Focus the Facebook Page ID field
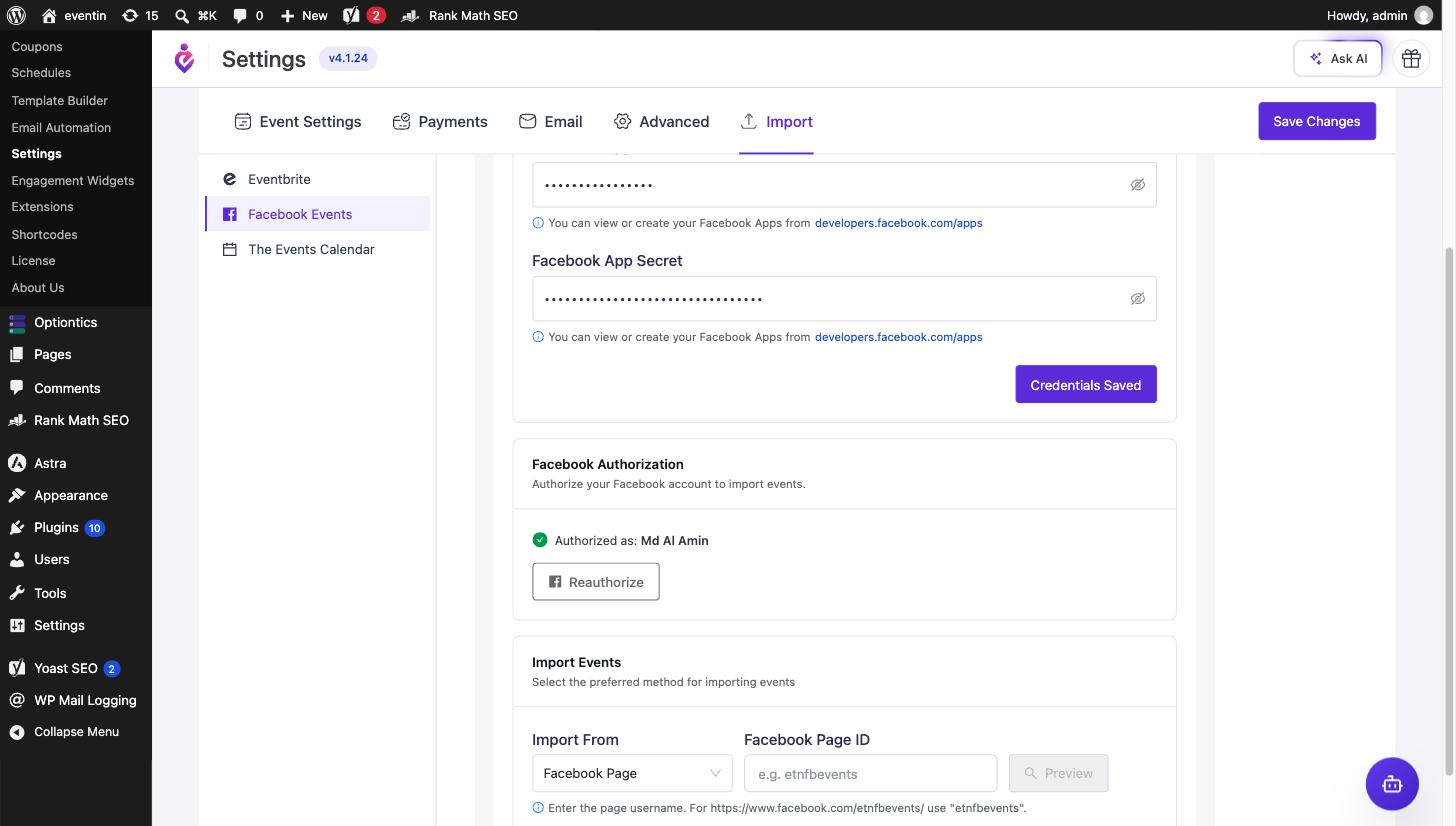Screen dimensions: 1456x826 pyautogui.click(x=870, y=773)
